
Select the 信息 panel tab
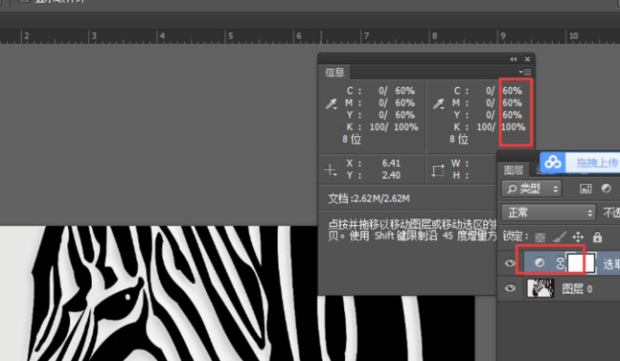coord(335,72)
